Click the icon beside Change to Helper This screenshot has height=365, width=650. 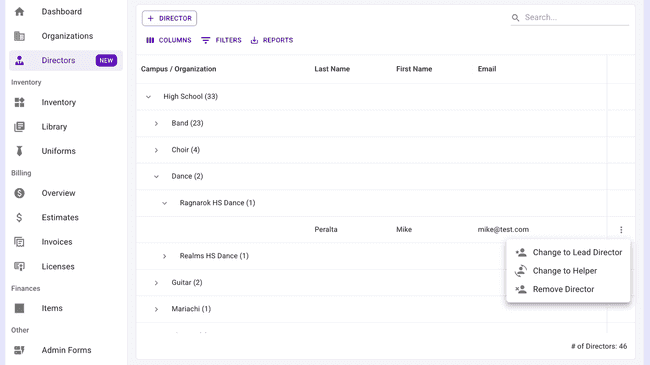click(521, 271)
